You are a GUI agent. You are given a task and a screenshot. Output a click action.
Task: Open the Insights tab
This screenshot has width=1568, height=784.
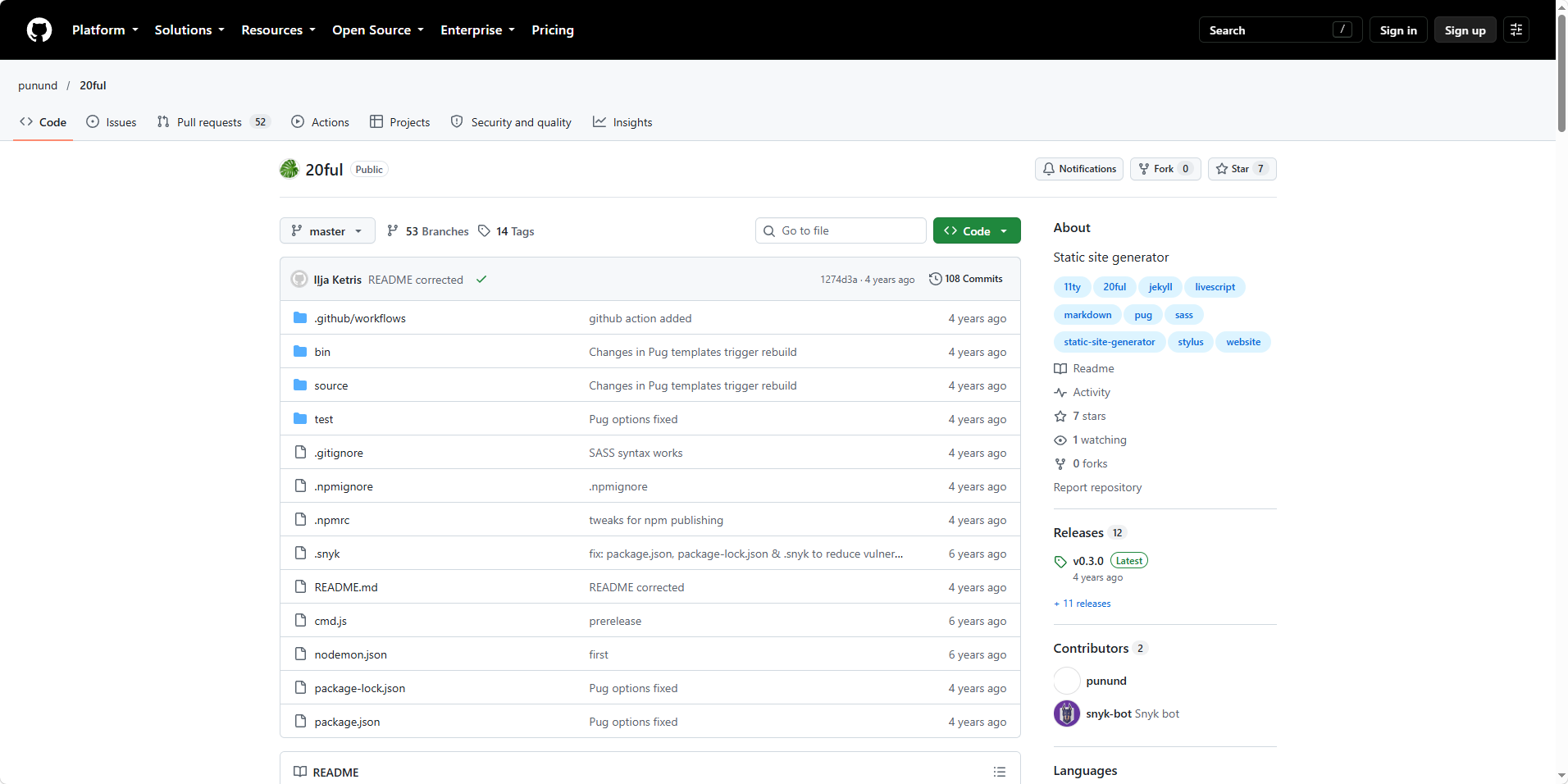click(622, 122)
